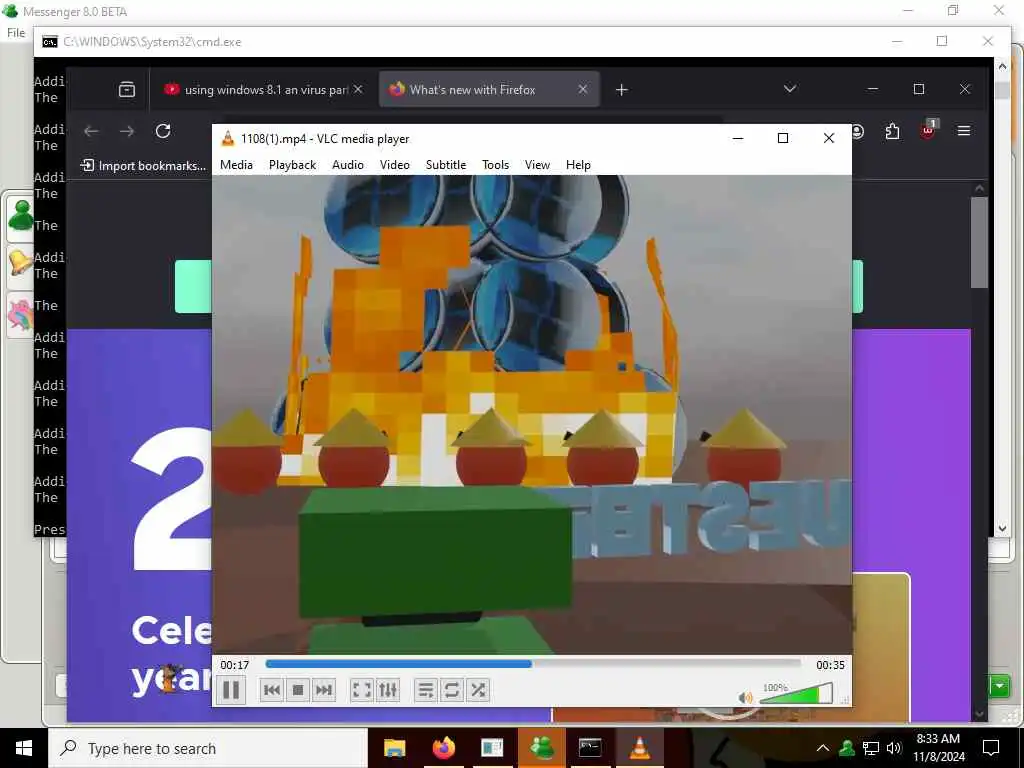
Task: Select the Messenger pink butterfly tab
Action: click(21, 313)
